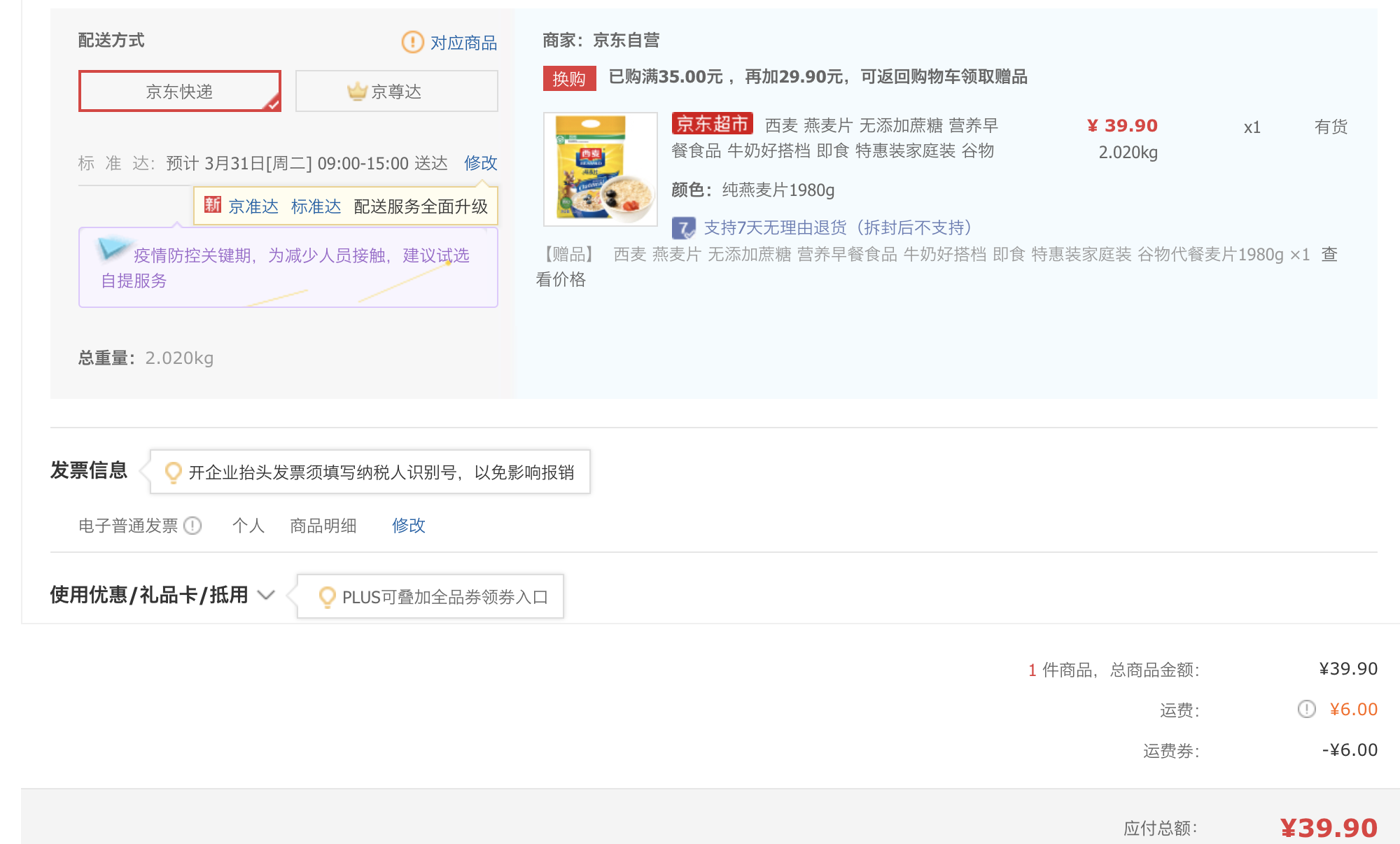
Task: Click 修改 in invoice information
Action: click(x=409, y=526)
